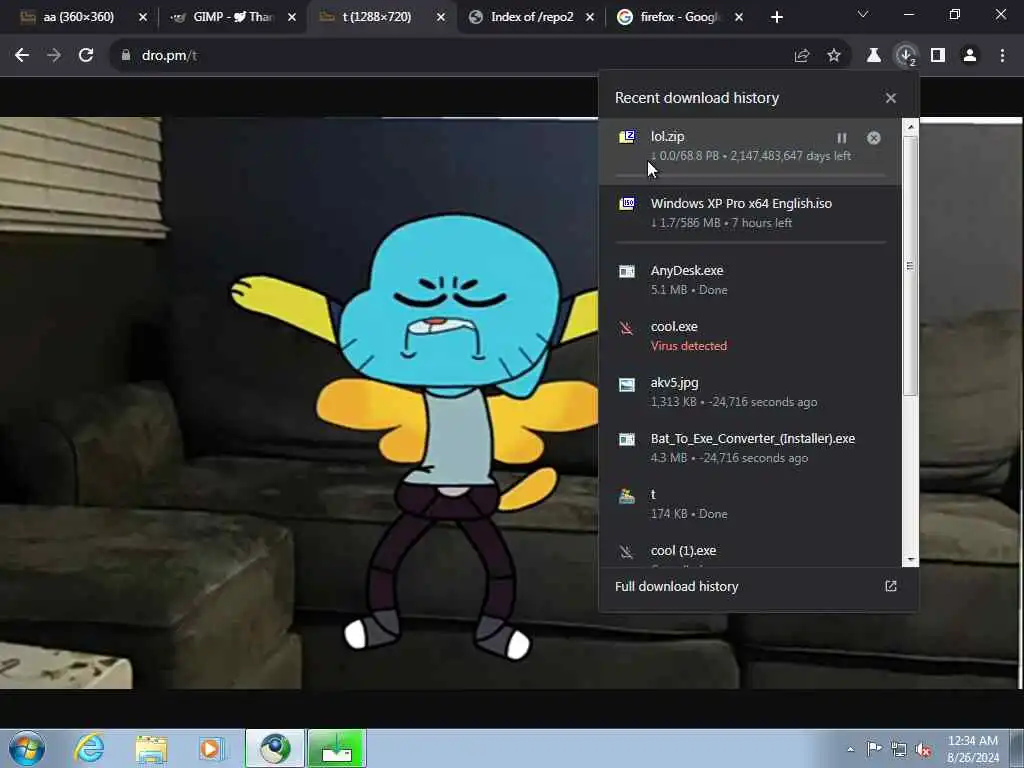Click the Virus detected warning text
Viewport: 1024px width, 768px height.
688,346
